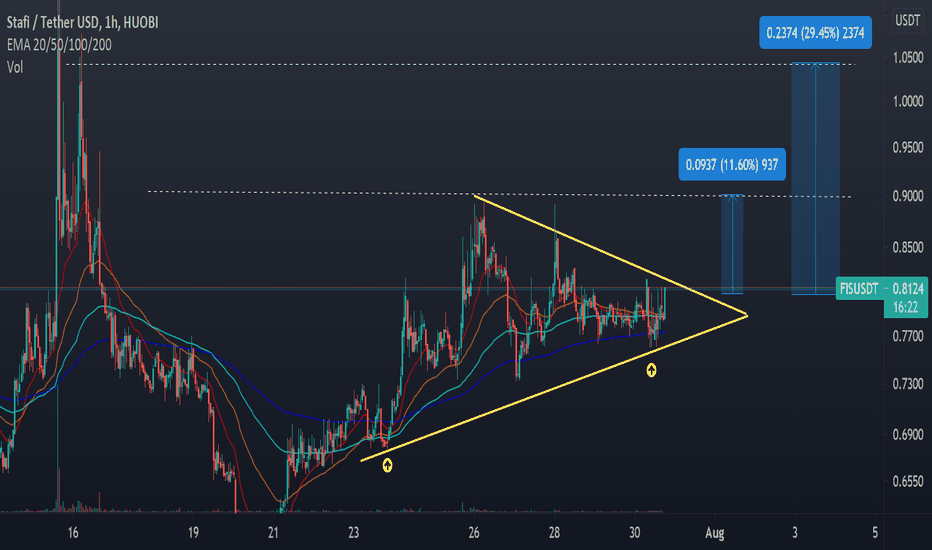Click the 0.8500 price axis label
The image size is (932, 550).
pos(908,247)
